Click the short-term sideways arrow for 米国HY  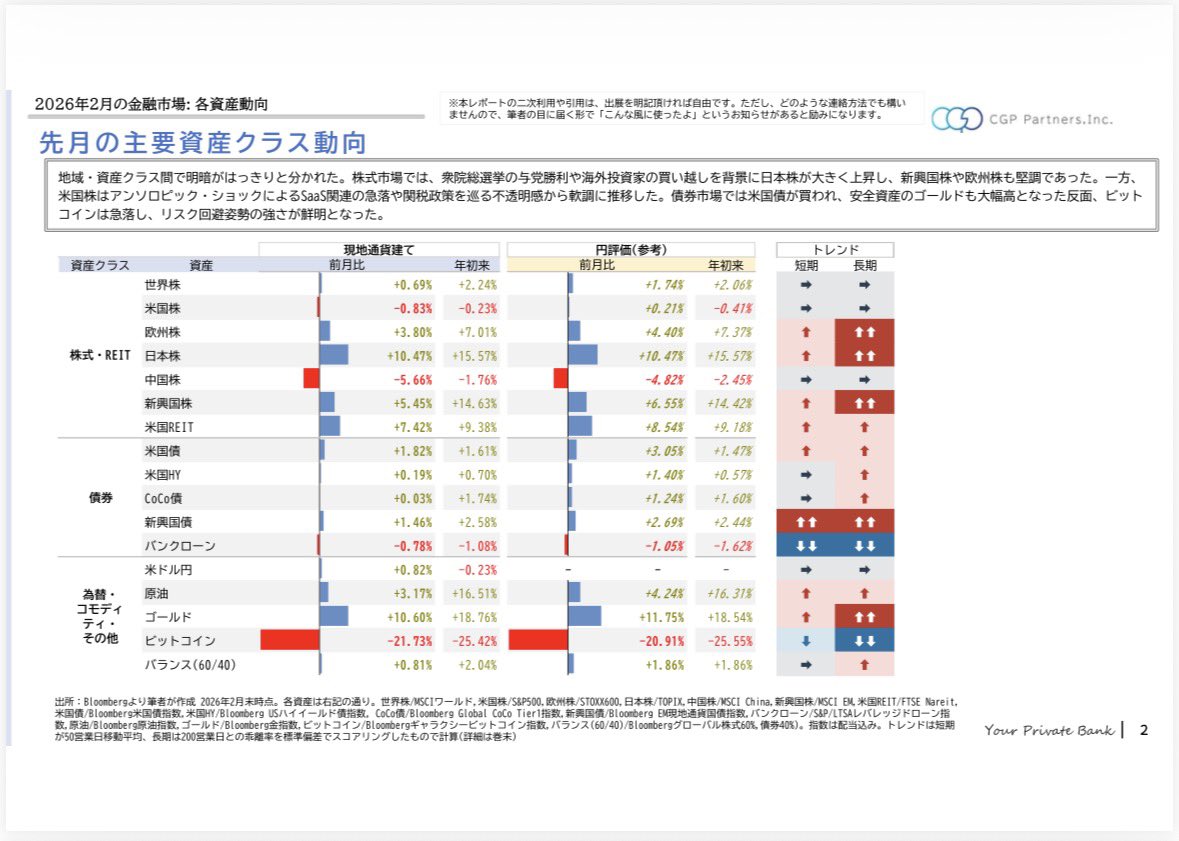point(805,475)
